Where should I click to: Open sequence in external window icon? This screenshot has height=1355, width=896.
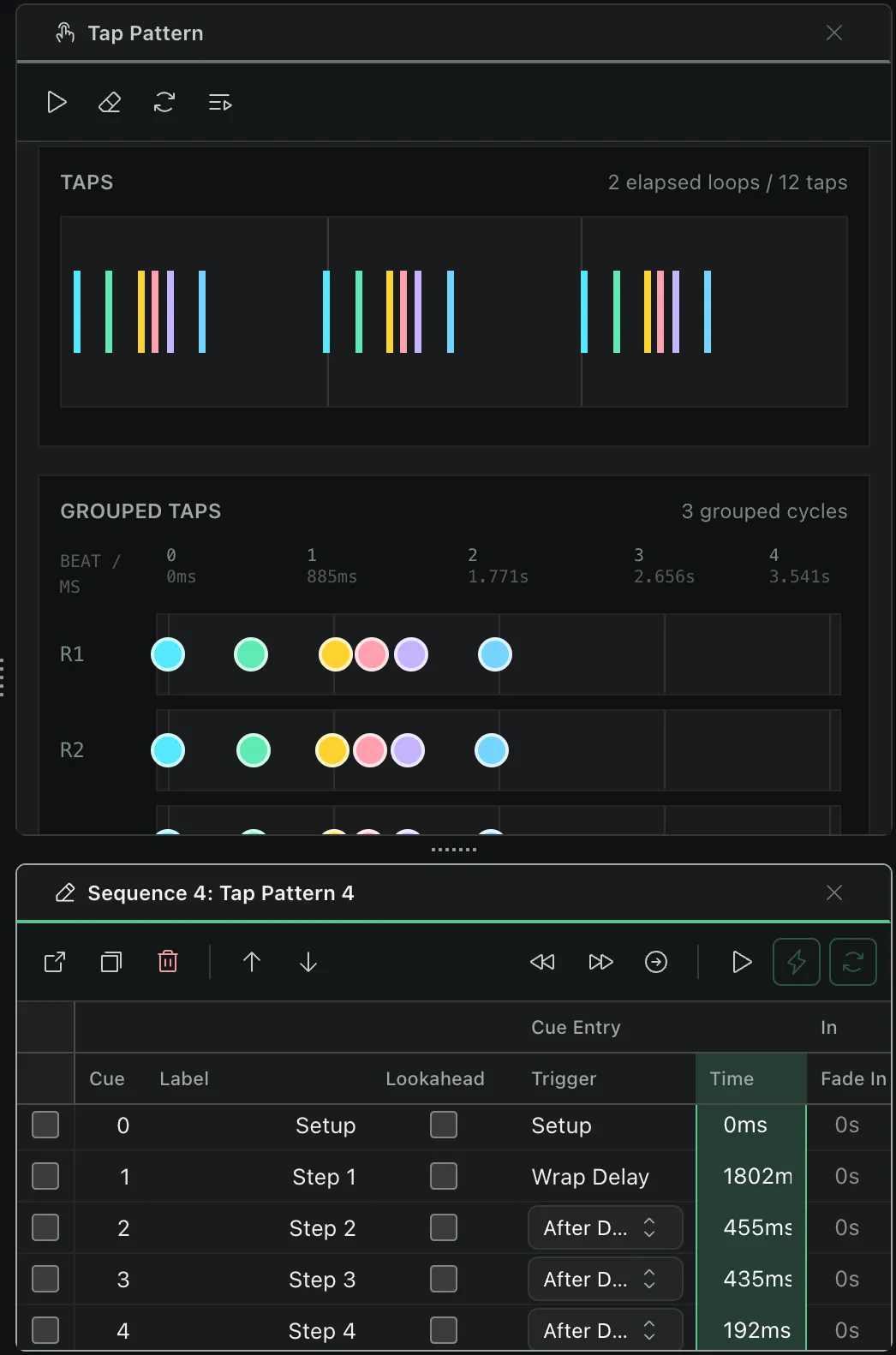55,962
